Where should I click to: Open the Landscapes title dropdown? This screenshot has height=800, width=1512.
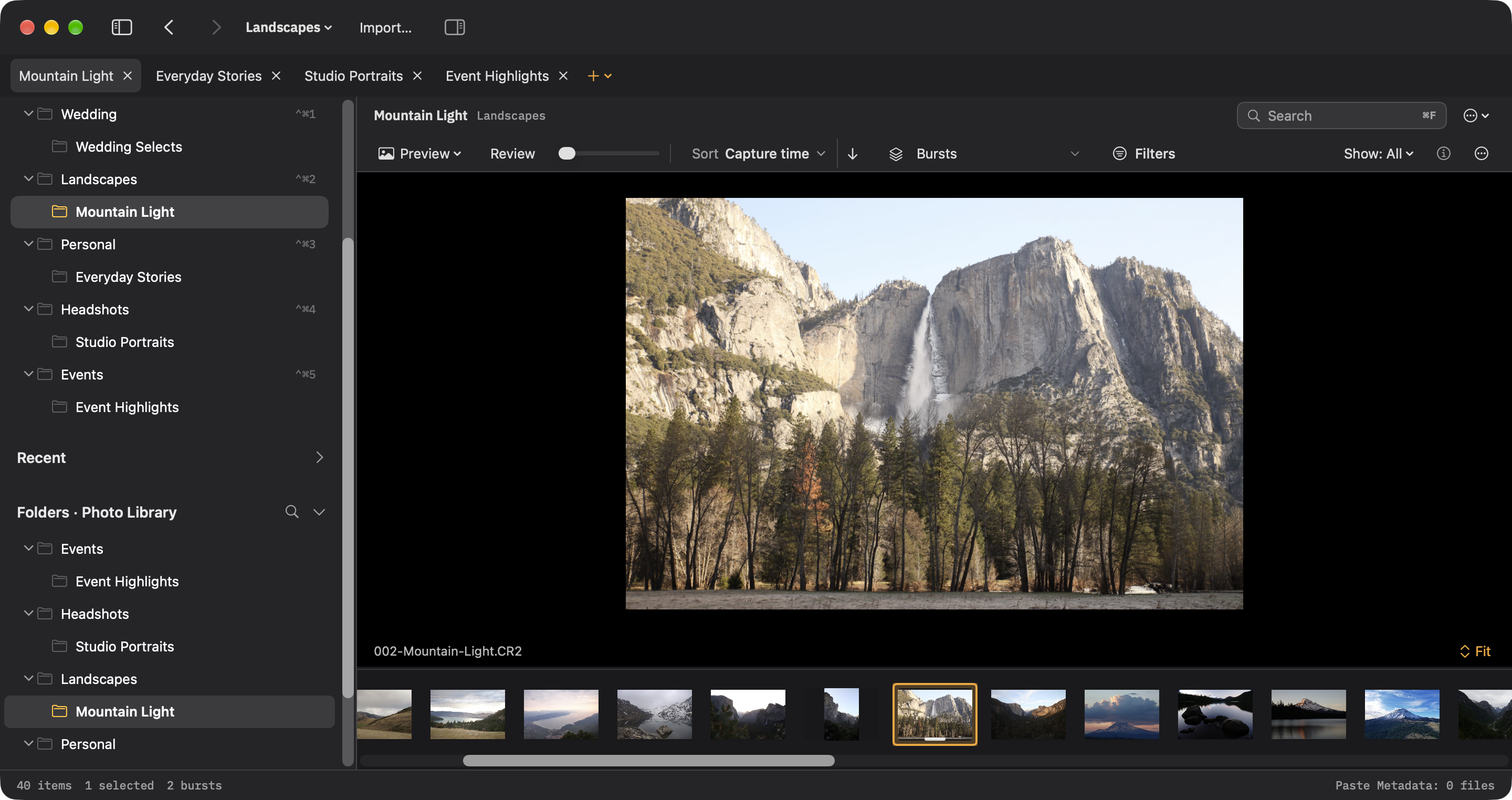pos(289,28)
